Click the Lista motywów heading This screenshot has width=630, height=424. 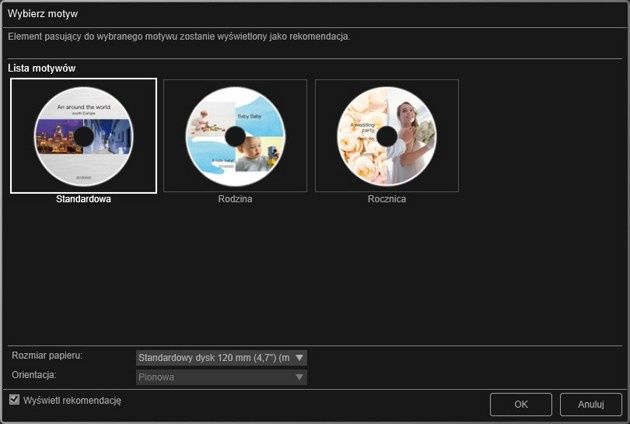pos(42,68)
